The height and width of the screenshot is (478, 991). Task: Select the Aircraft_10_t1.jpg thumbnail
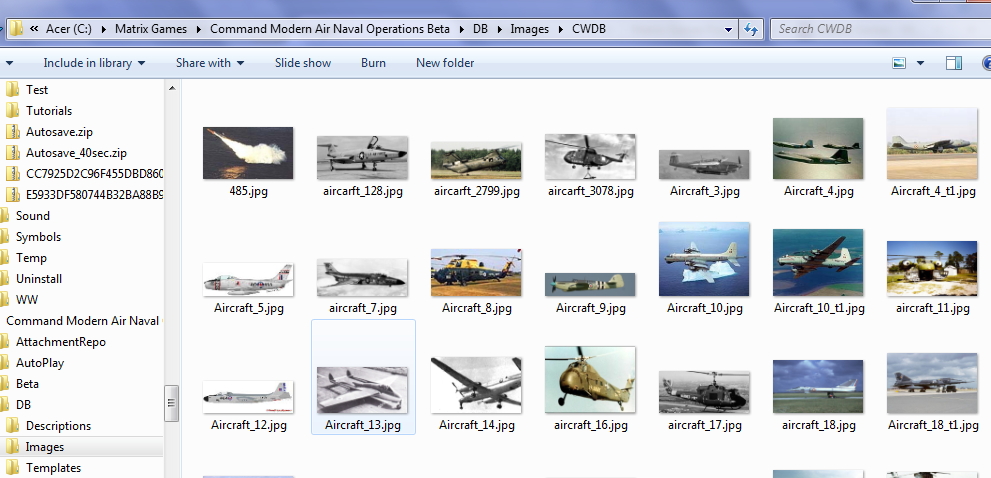(x=818, y=262)
